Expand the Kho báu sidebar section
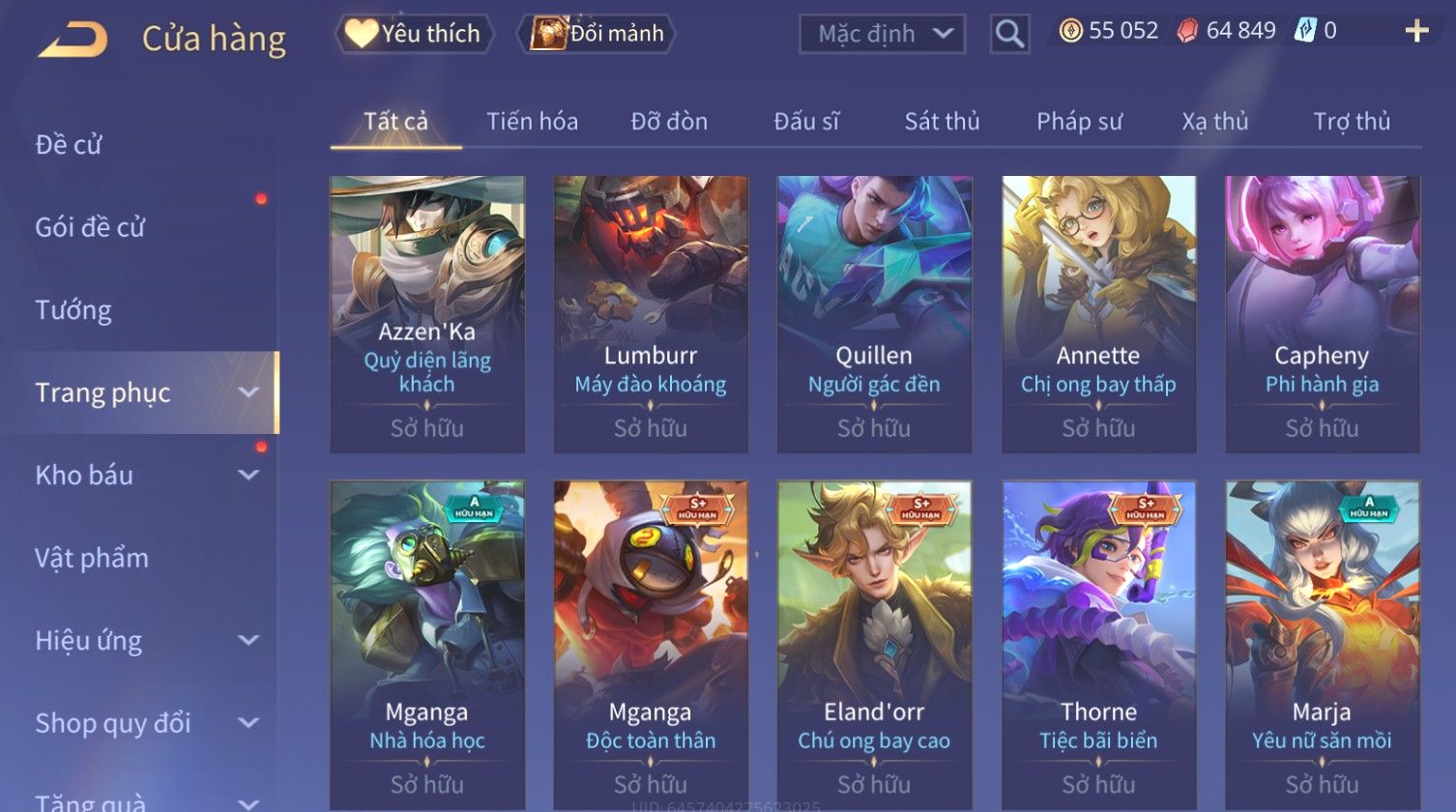 point(248,475)
